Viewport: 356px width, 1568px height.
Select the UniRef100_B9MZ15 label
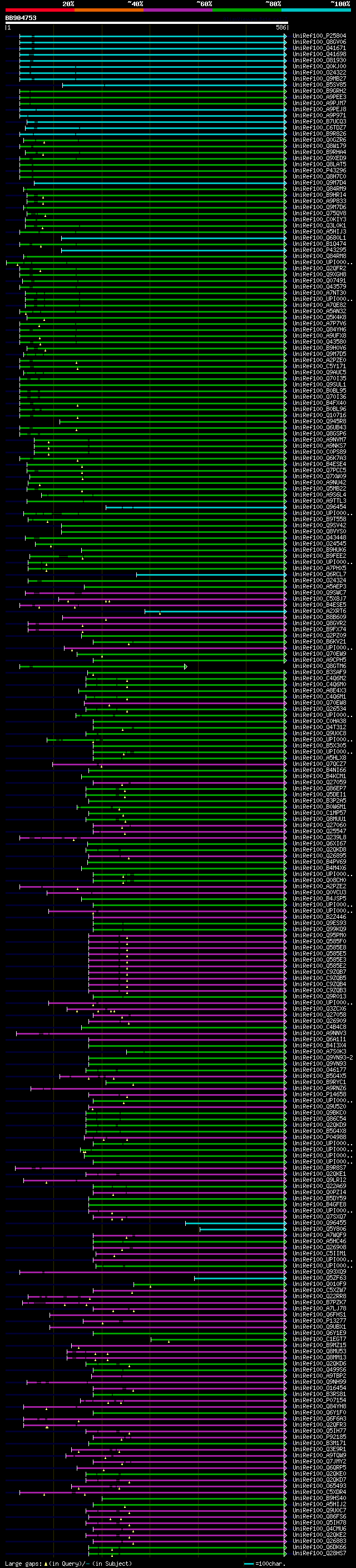point(319,1345)
